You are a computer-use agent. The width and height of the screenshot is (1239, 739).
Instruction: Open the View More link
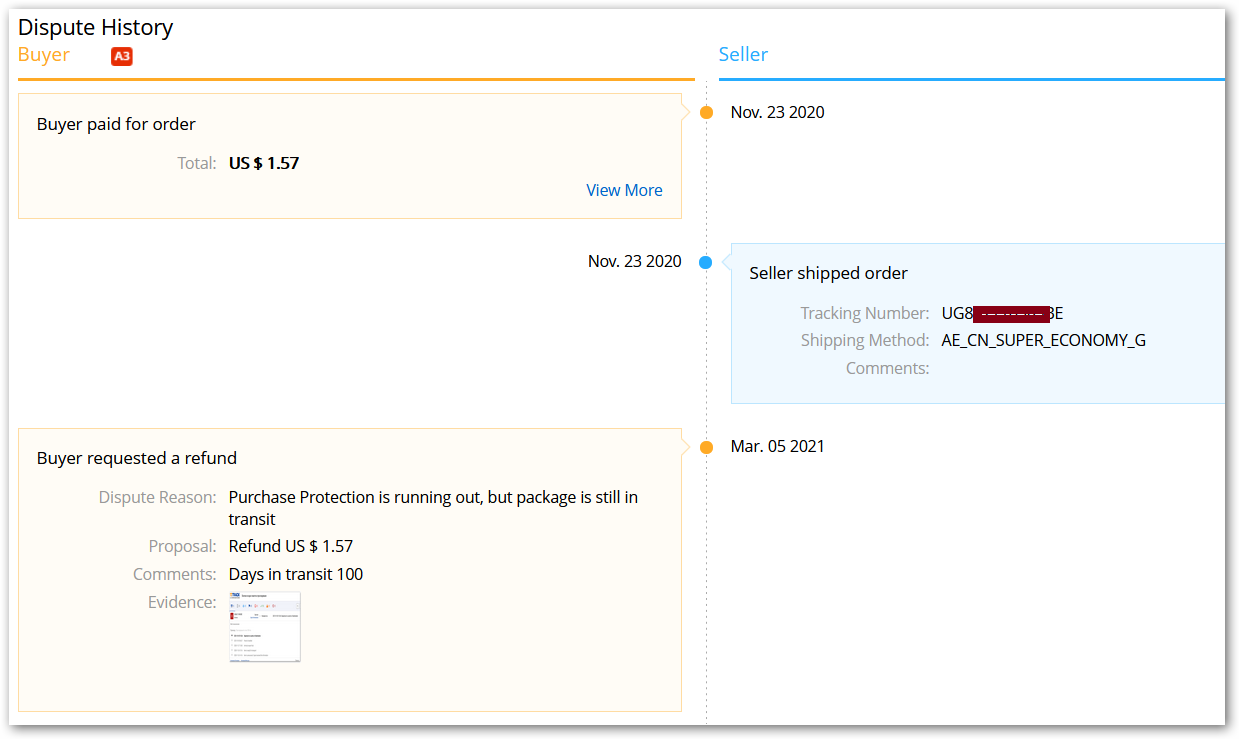(x=624, y=190)
